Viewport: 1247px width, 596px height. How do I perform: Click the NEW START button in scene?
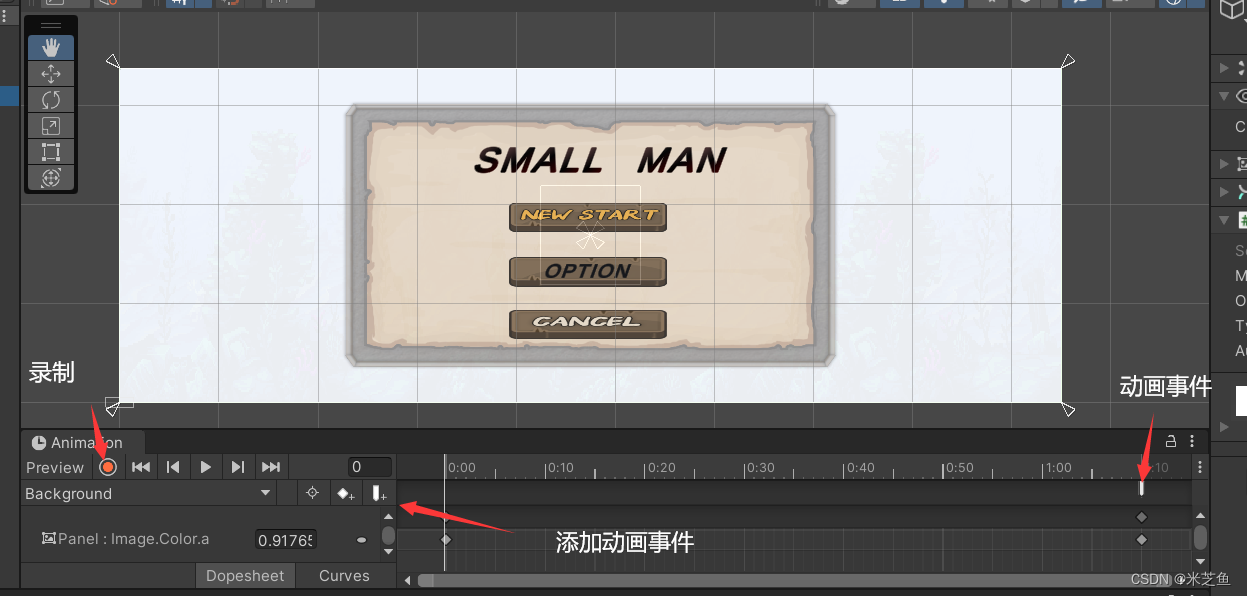[588, 215]
